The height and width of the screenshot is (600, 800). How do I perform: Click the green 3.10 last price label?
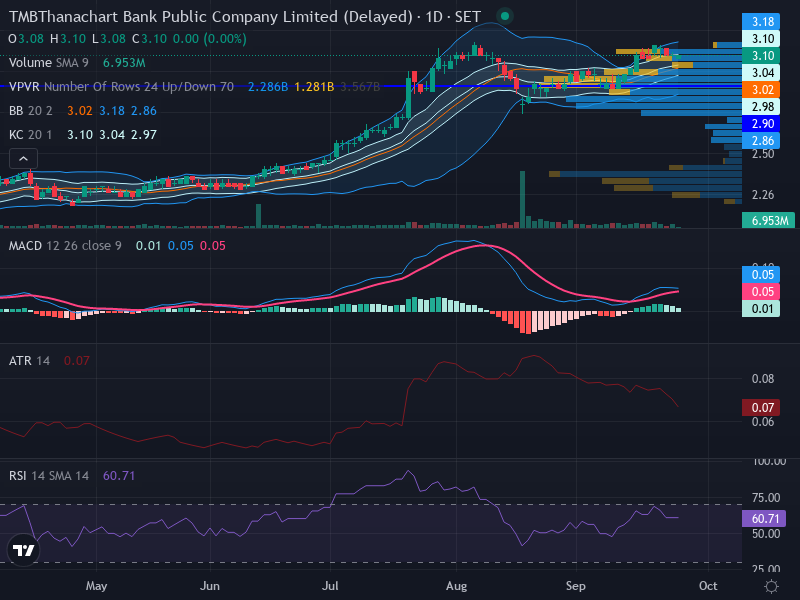(761, 56)
